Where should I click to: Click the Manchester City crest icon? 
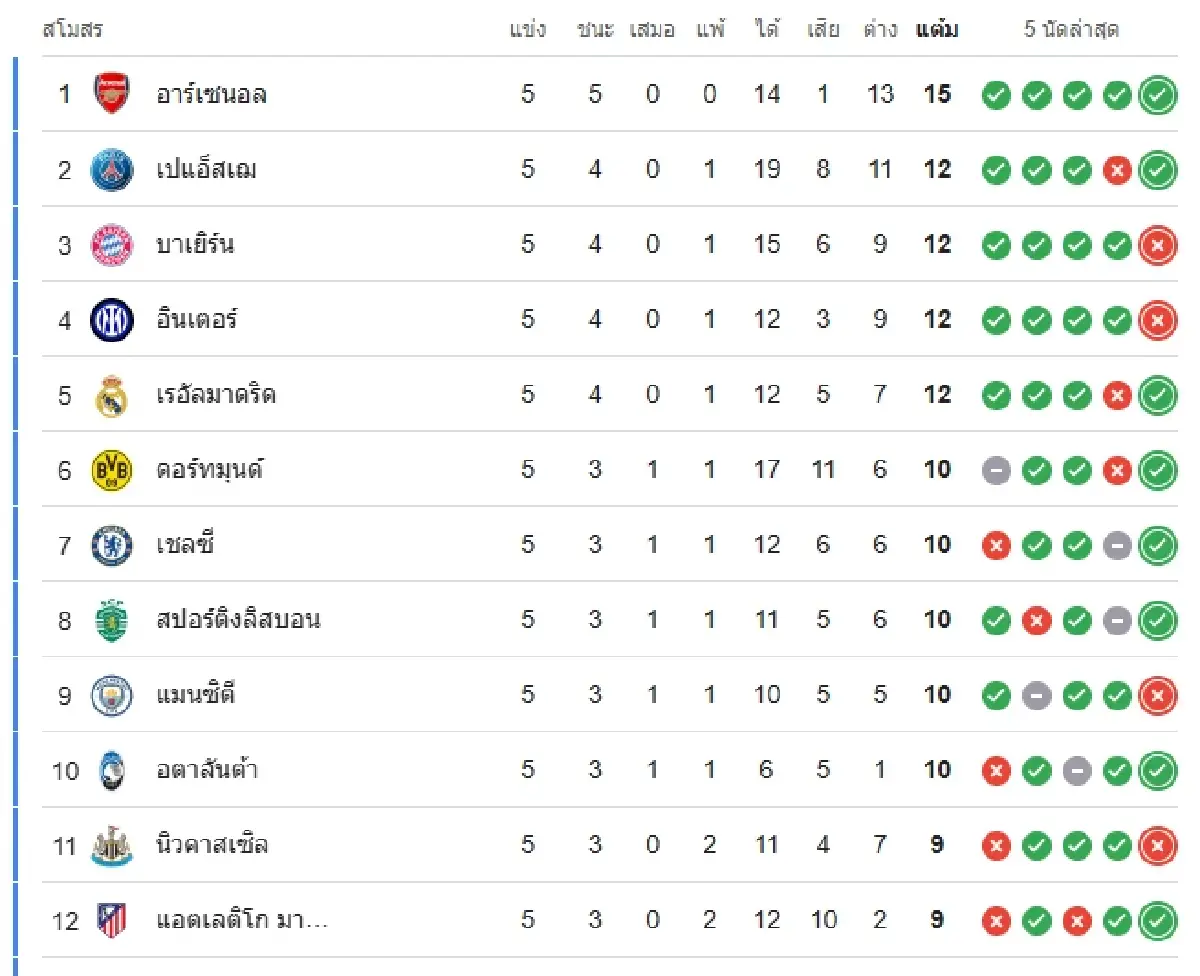point(111,695)
